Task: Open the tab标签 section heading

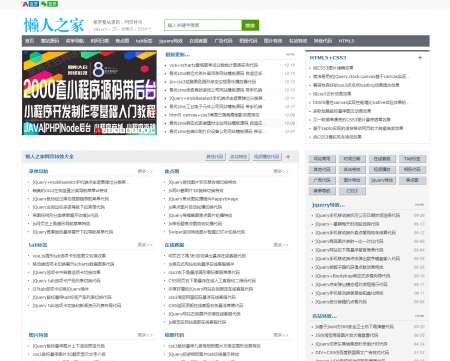Action: (x=38, y=245)
